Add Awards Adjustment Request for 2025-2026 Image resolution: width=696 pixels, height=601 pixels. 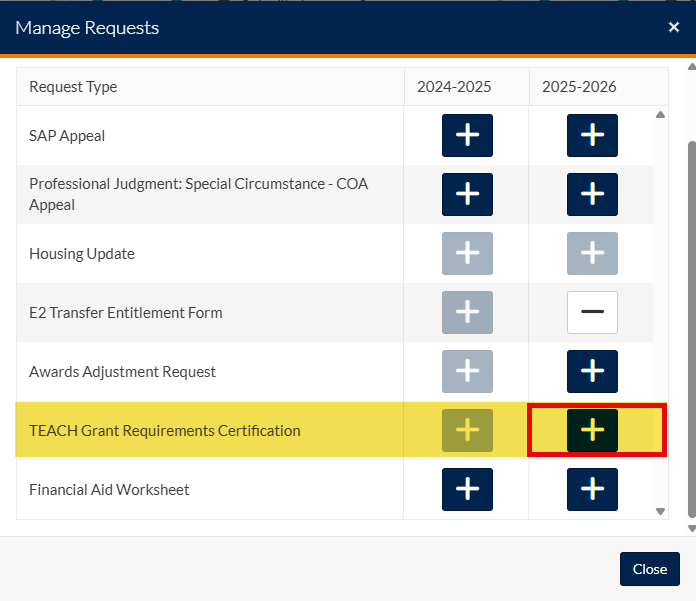[x=592, y=371]
